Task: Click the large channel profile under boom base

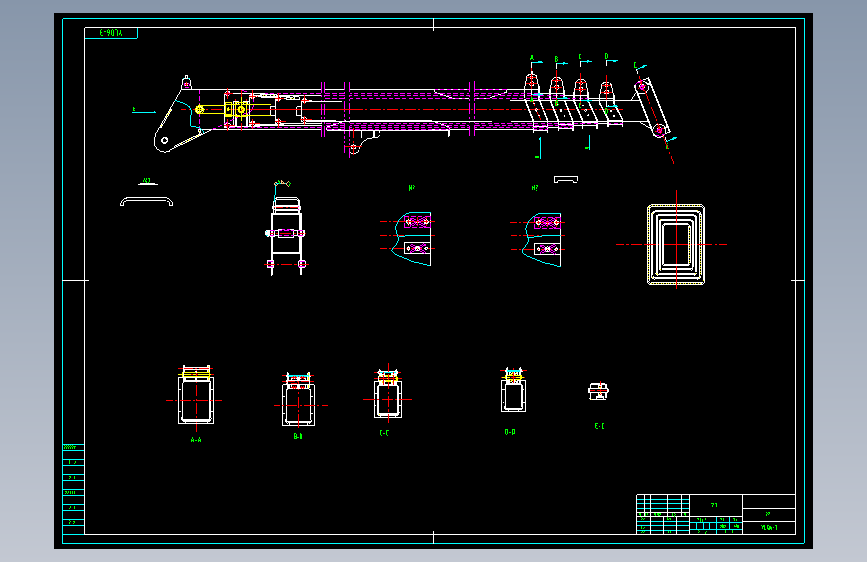Action: pyautogui.click(x=147, y=201)
